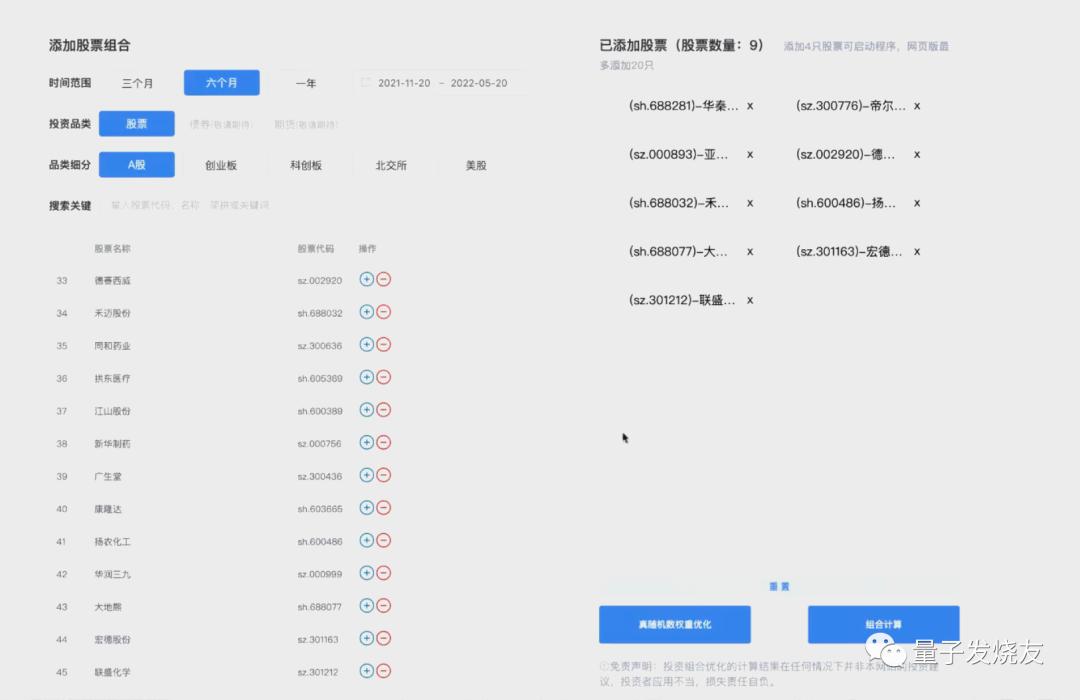Remove added stock sh.688077 大

750,251
